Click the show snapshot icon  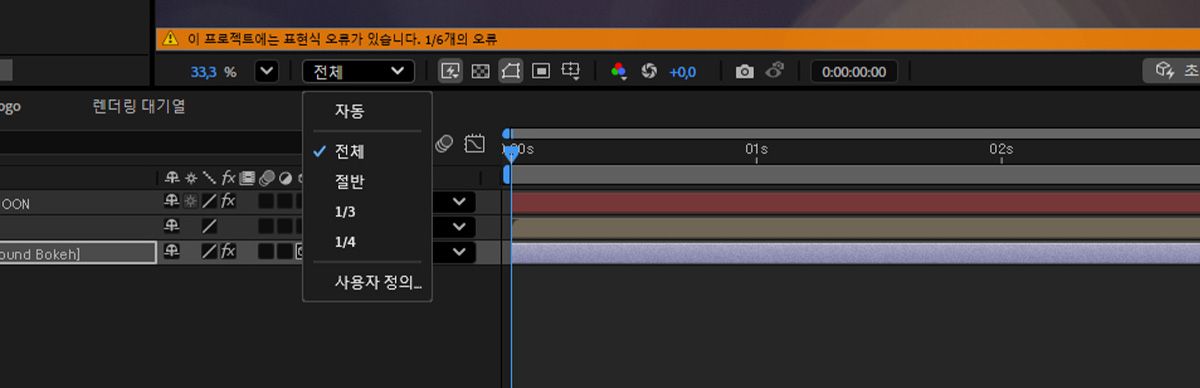click(x=775, y=71)
